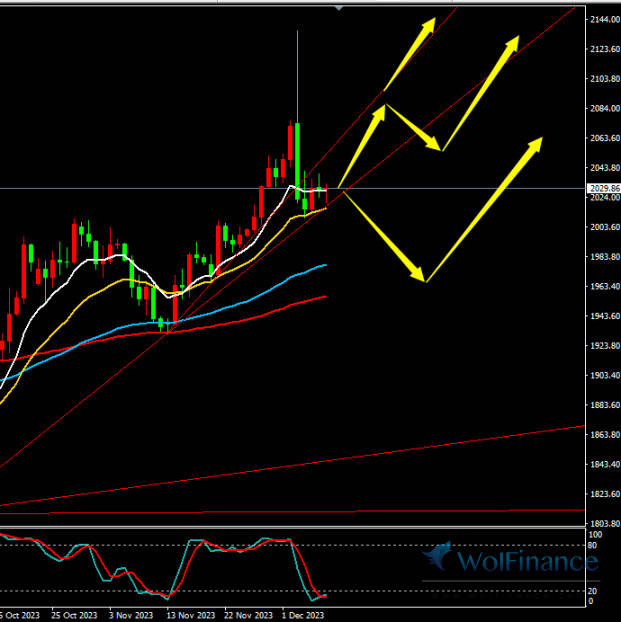Screen dimensions: 621x622
Task: Click the 13 Nov 2023 date label
Action: point(190,615)
